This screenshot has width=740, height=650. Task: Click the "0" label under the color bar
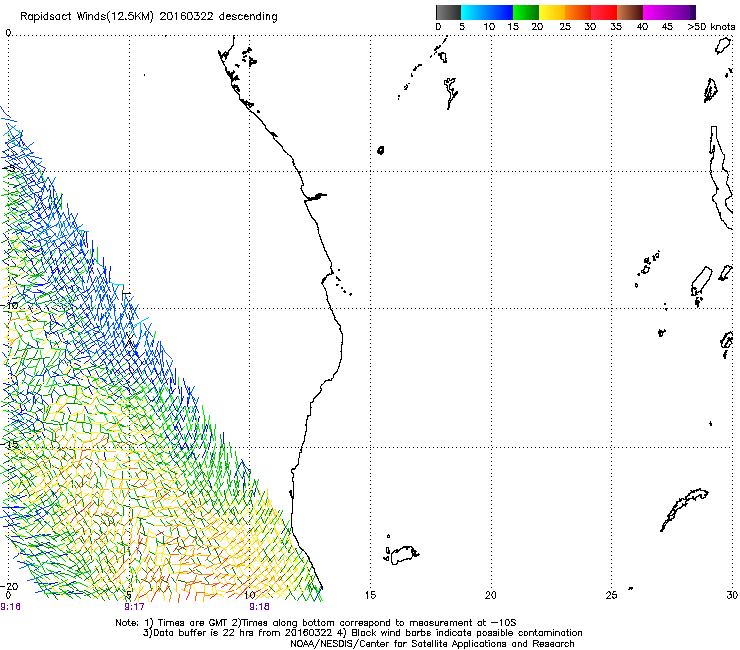coord(438,27)
